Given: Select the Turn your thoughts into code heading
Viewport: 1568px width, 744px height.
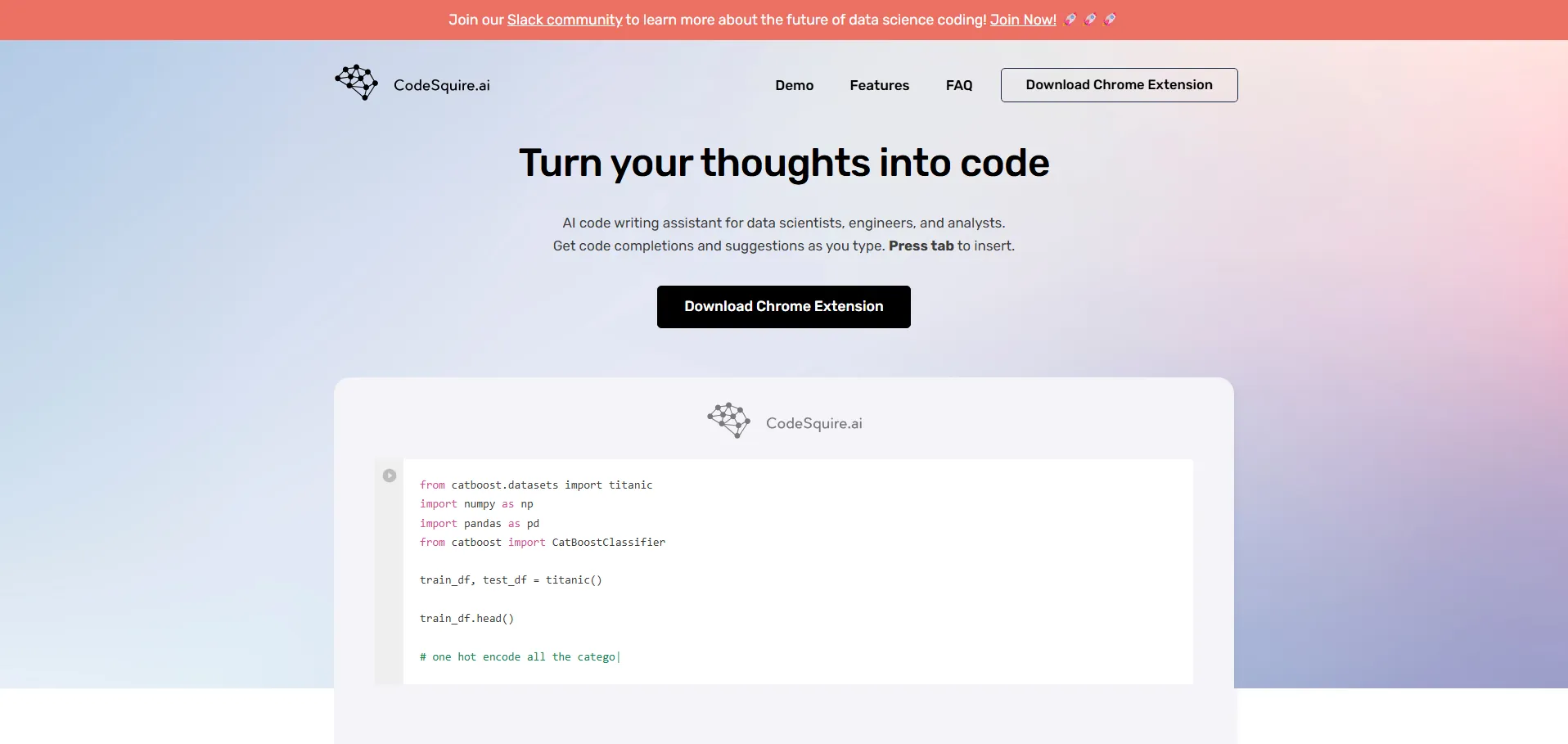Looking at the screenshot, I should click(784, 163).
